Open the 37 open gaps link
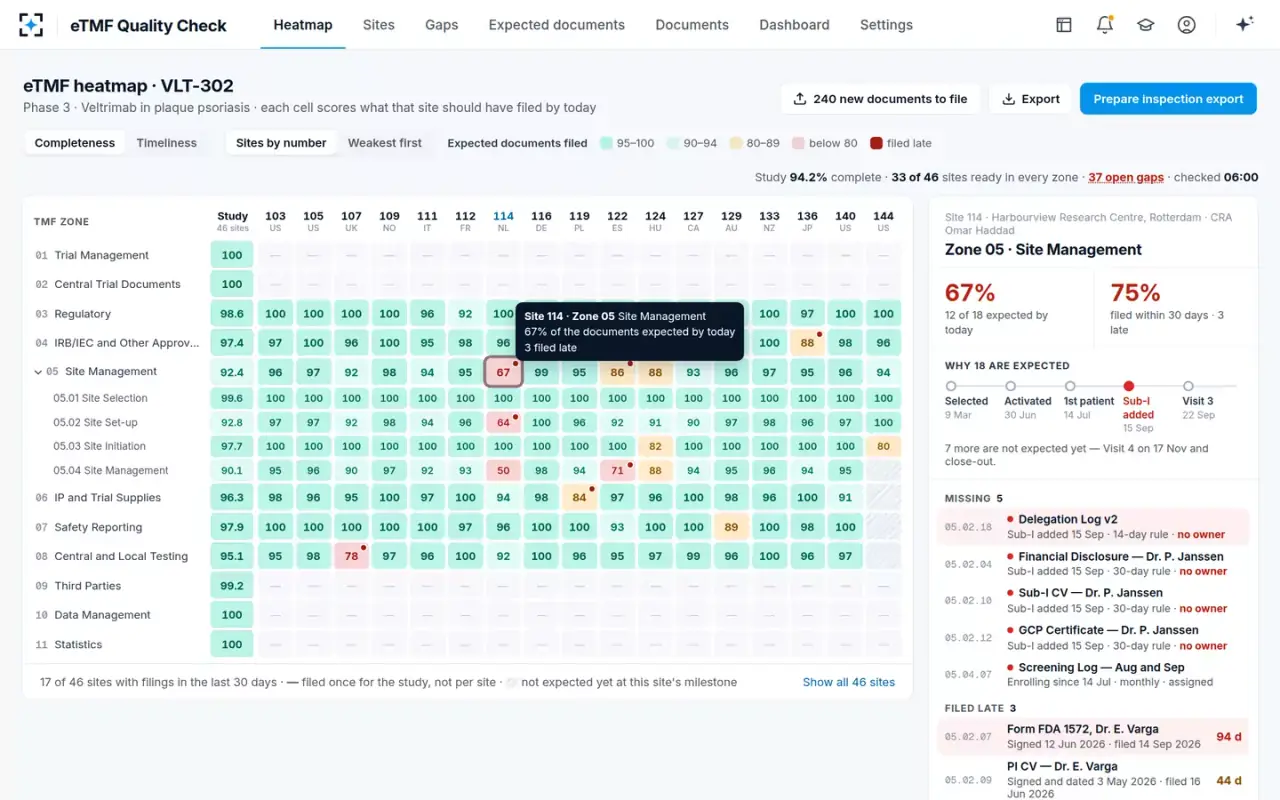The image size is (1280, 800). click(x=1126, y=177)
